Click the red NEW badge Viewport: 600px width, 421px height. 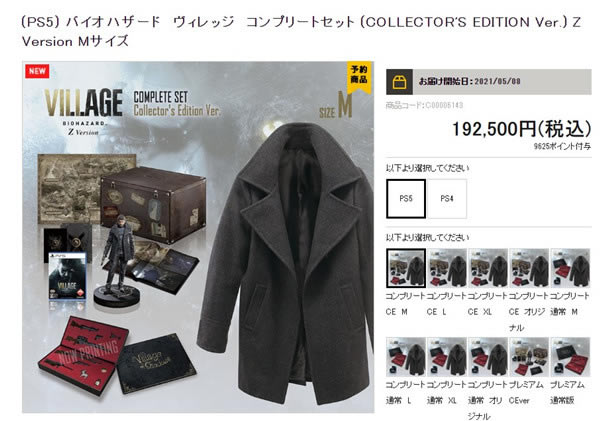(37, 71)
